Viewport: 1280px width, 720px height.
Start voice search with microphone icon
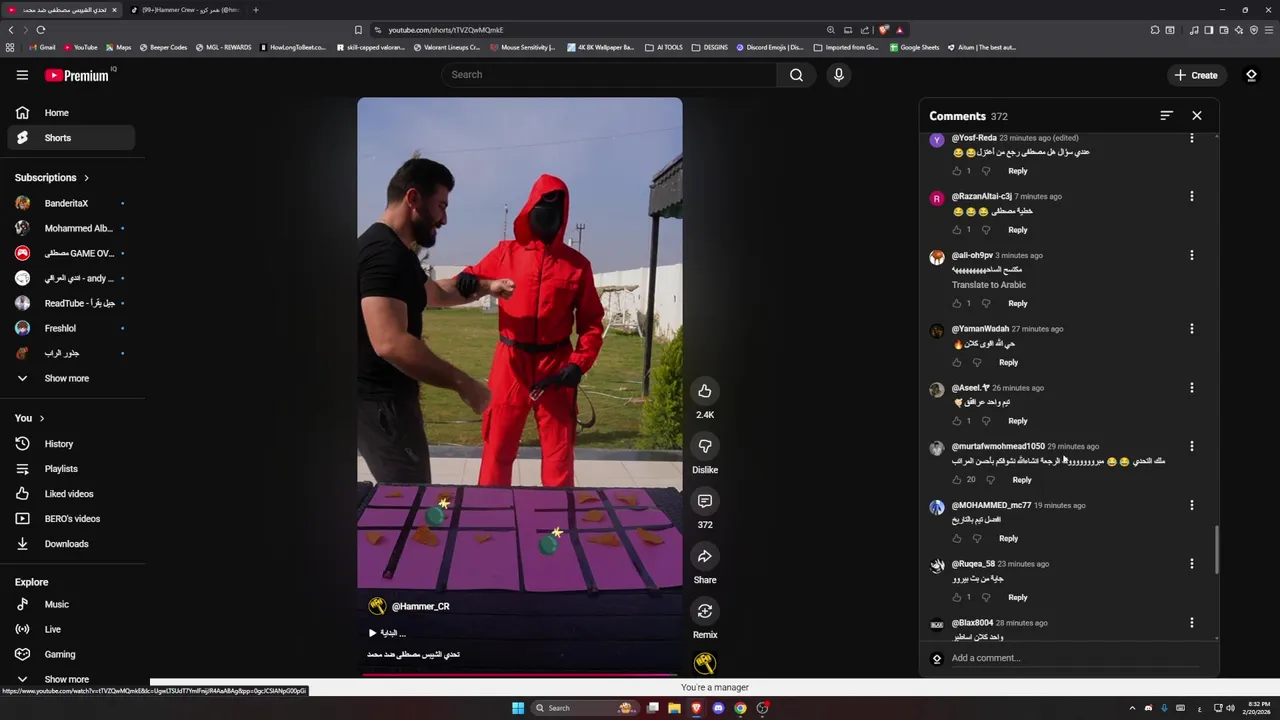(839, 75)
